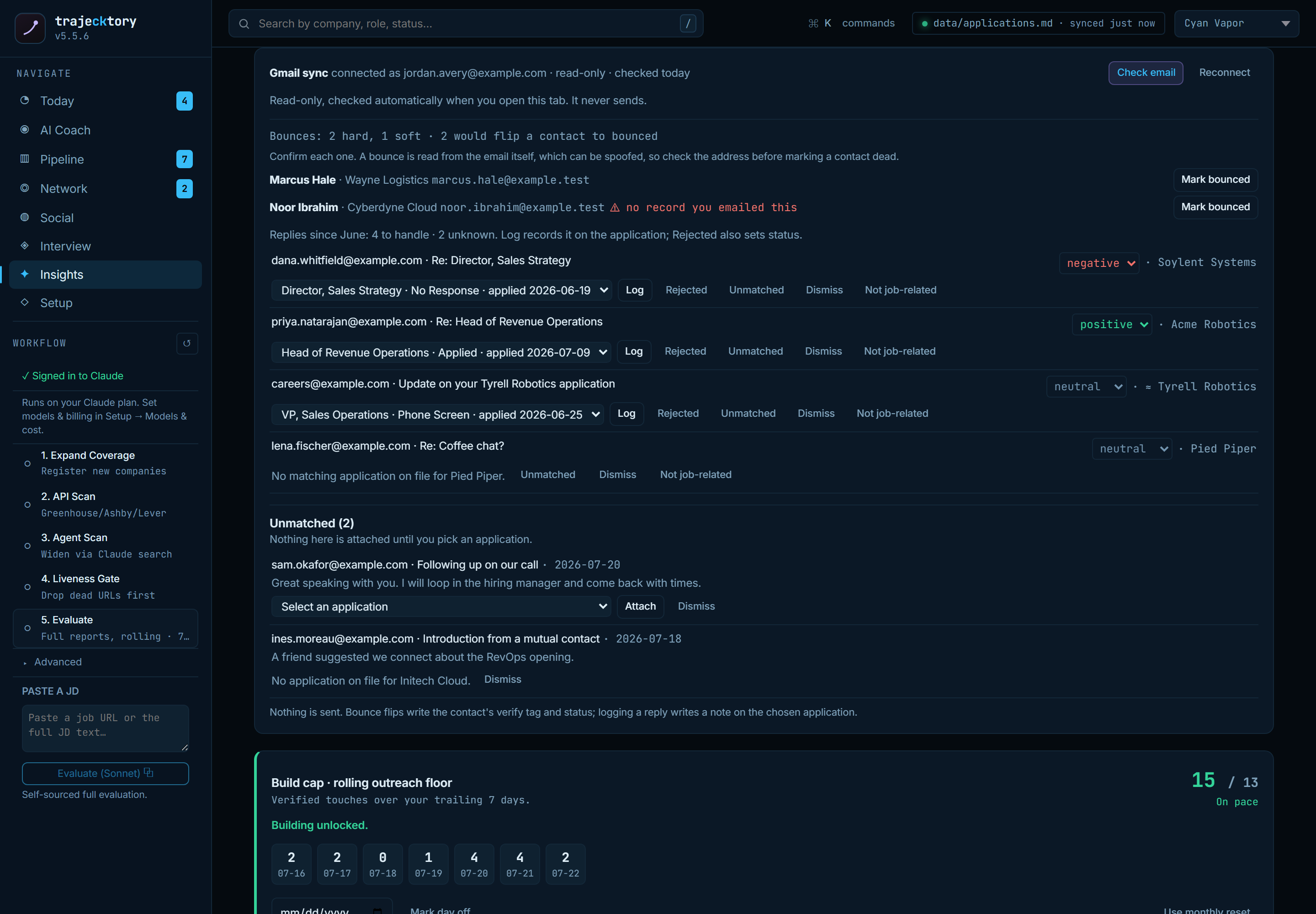Screen dimensions: 1316x914
Task: Click the warning triangle next to Noor Ibrahim
Action: [615, 207]
